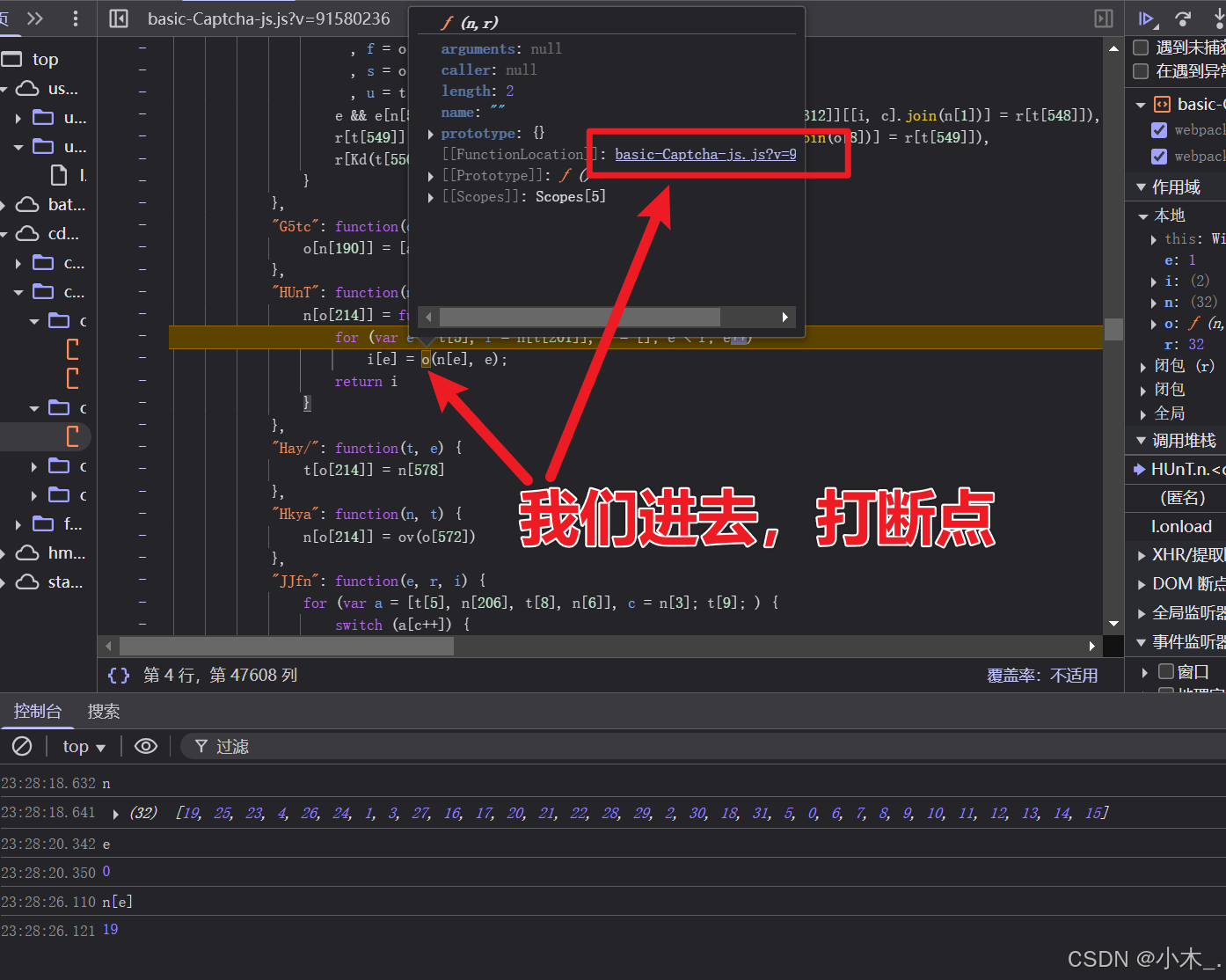Toggle the navigator sidebar panel icon
This screenshot has width=1226, height=980.
(x=119, y=18)
